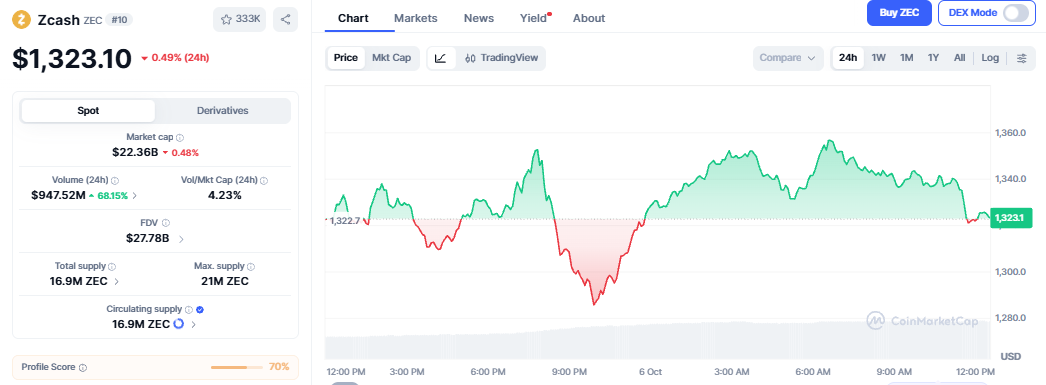Open TradingView candlestick chart view
Image resolution: width=1046 pixels, height=385 pixels.
tap(501, 58)
